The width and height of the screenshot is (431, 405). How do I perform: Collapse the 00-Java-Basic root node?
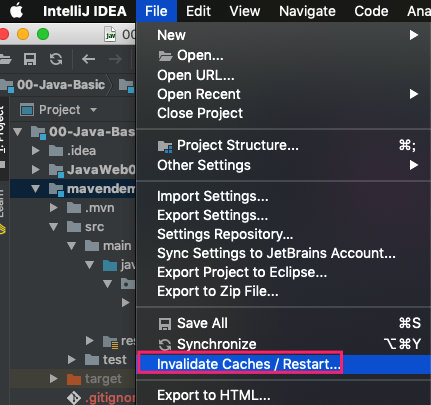tap(18, 132)
